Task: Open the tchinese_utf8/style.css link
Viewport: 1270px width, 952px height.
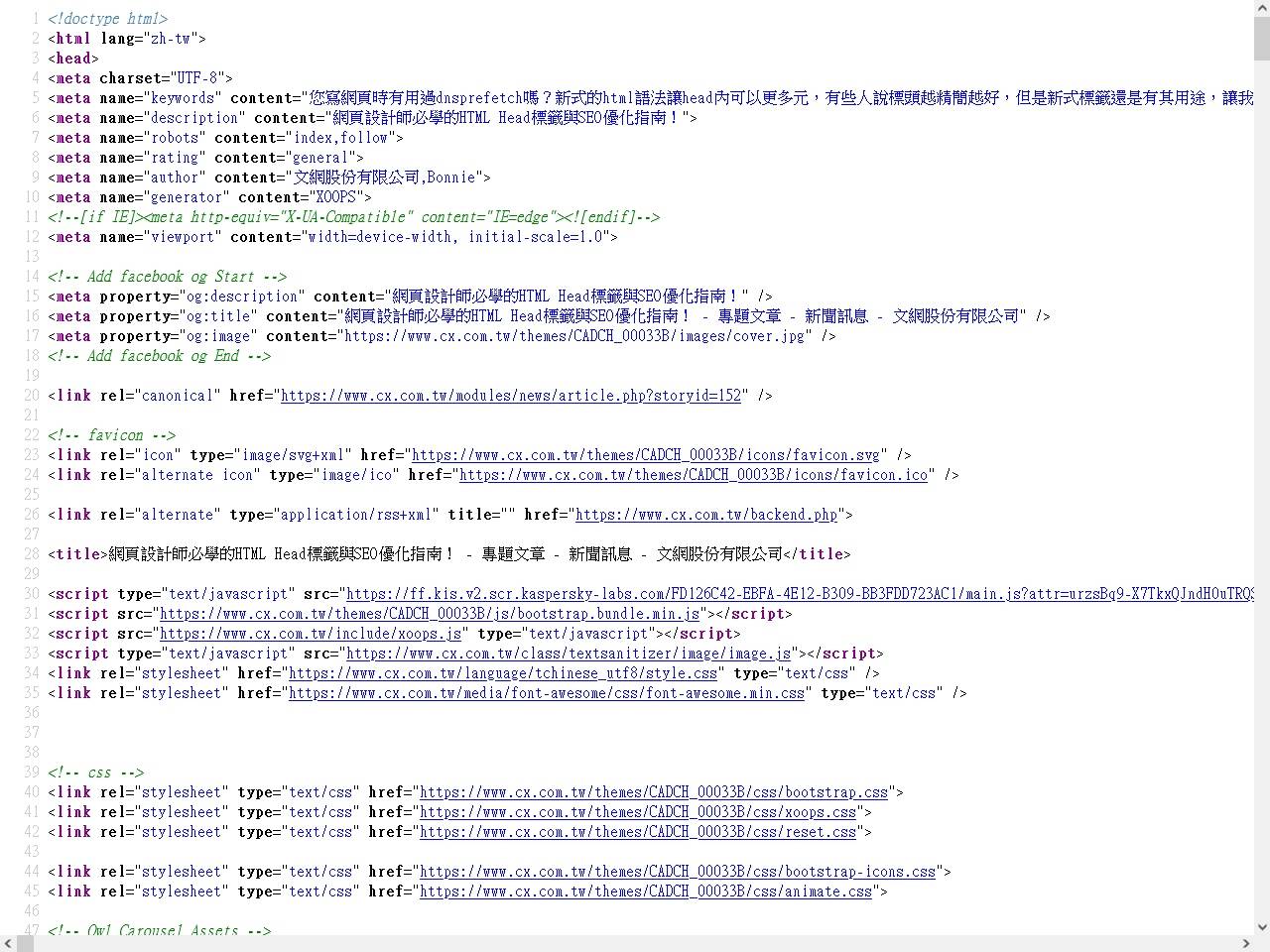Action: coord(503,673)
